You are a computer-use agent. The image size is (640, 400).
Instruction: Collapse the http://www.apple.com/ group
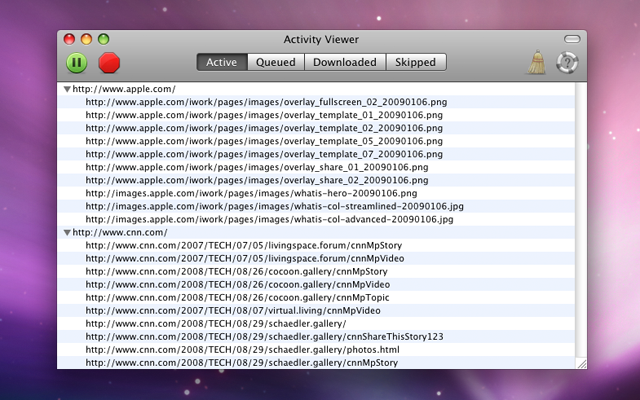tap(67, 89)
